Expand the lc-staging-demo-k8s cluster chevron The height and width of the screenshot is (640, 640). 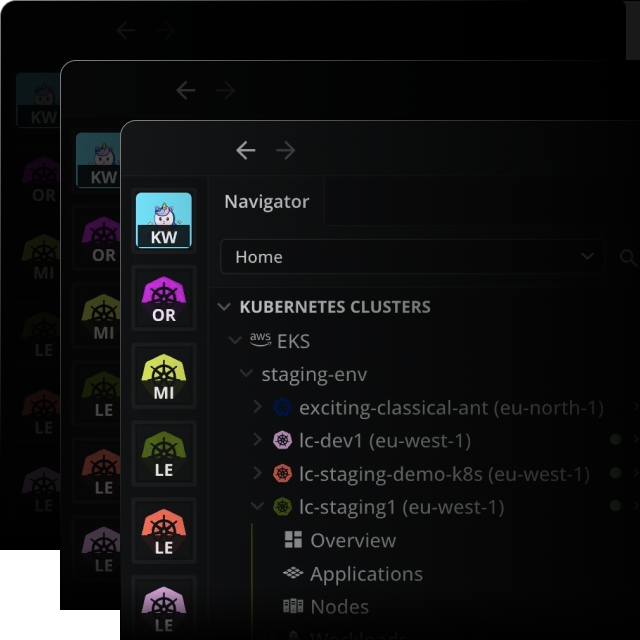coord(257,473)
